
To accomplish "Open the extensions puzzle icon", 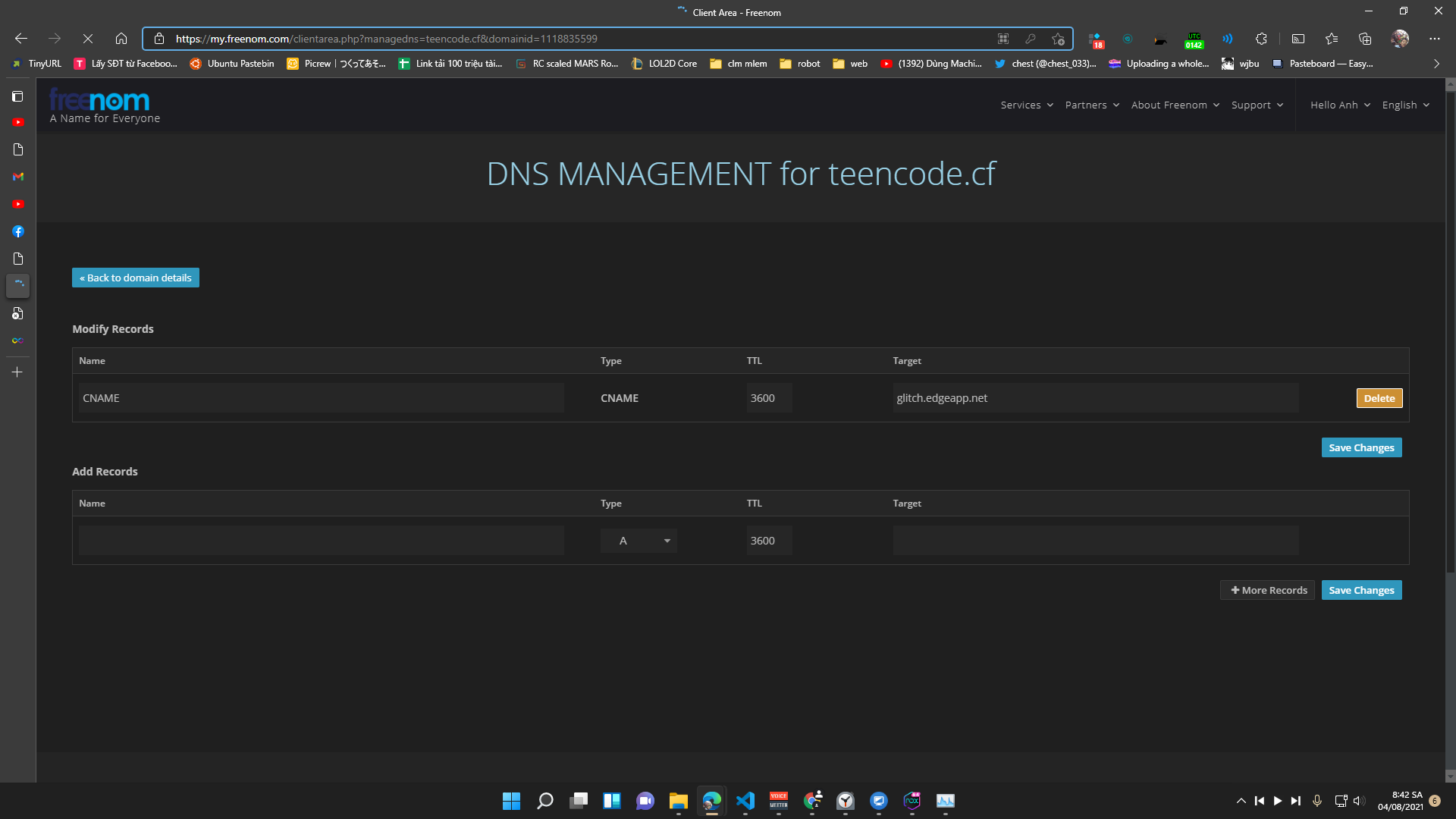I will click(x=1261, y=39).
